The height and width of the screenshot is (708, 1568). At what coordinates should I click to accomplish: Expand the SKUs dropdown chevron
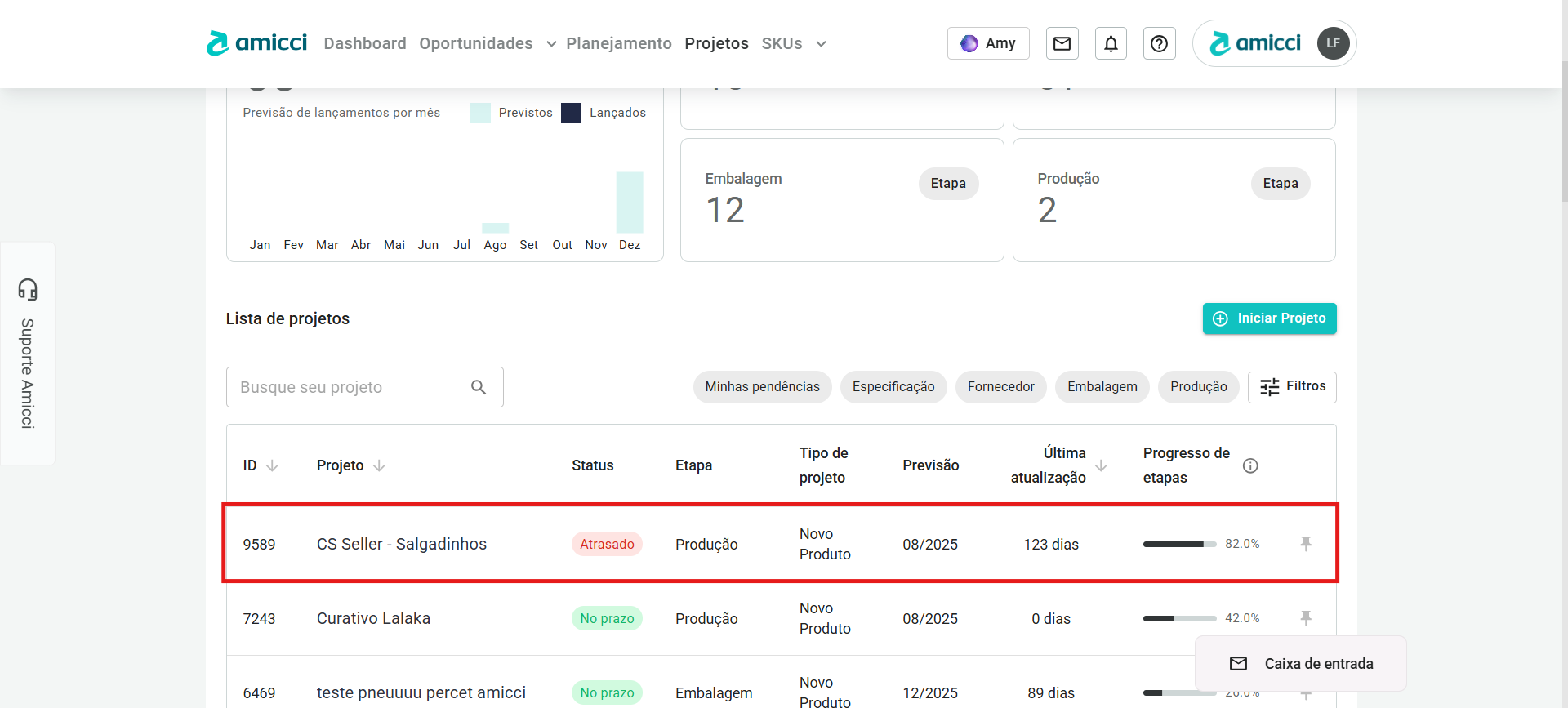(821, 44)
